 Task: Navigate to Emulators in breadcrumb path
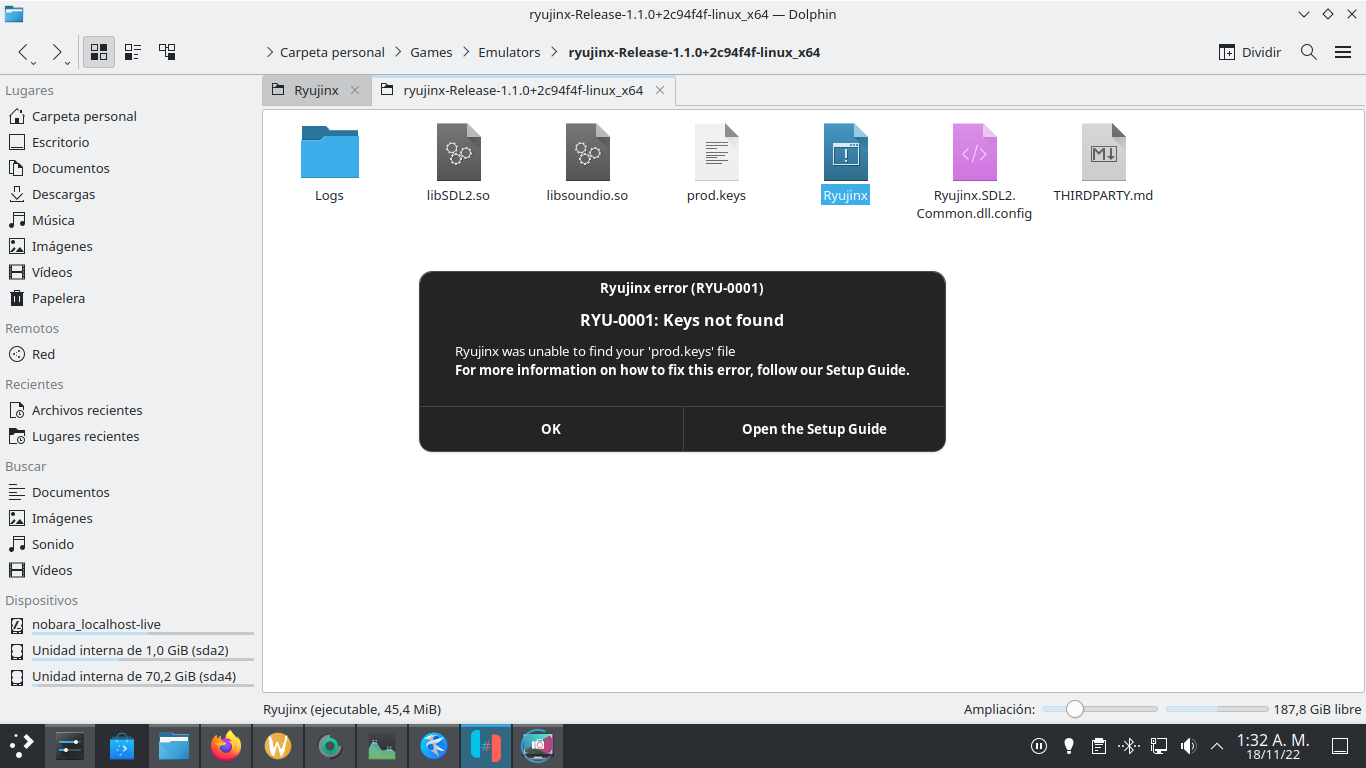tap(509, 52)
